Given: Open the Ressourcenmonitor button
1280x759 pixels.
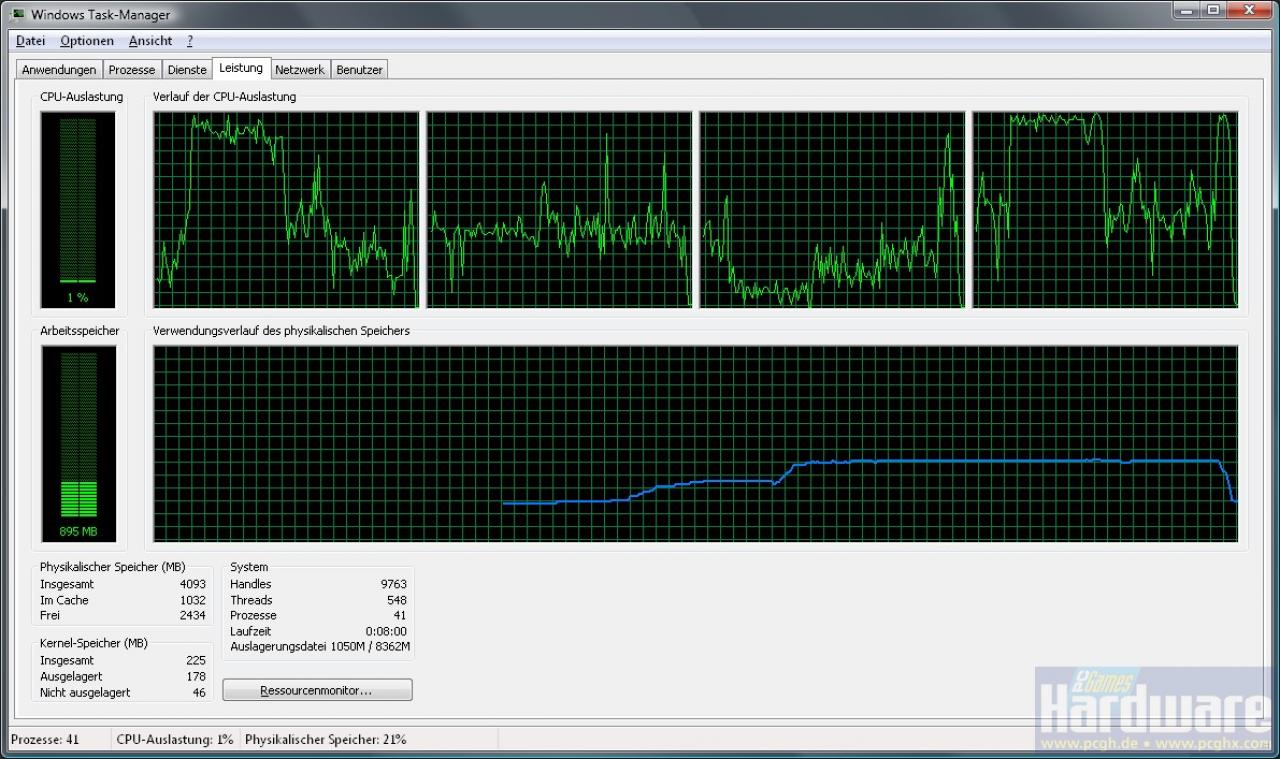Looking at the screenshot, I should pyautogui.click(x=317, y=690).
